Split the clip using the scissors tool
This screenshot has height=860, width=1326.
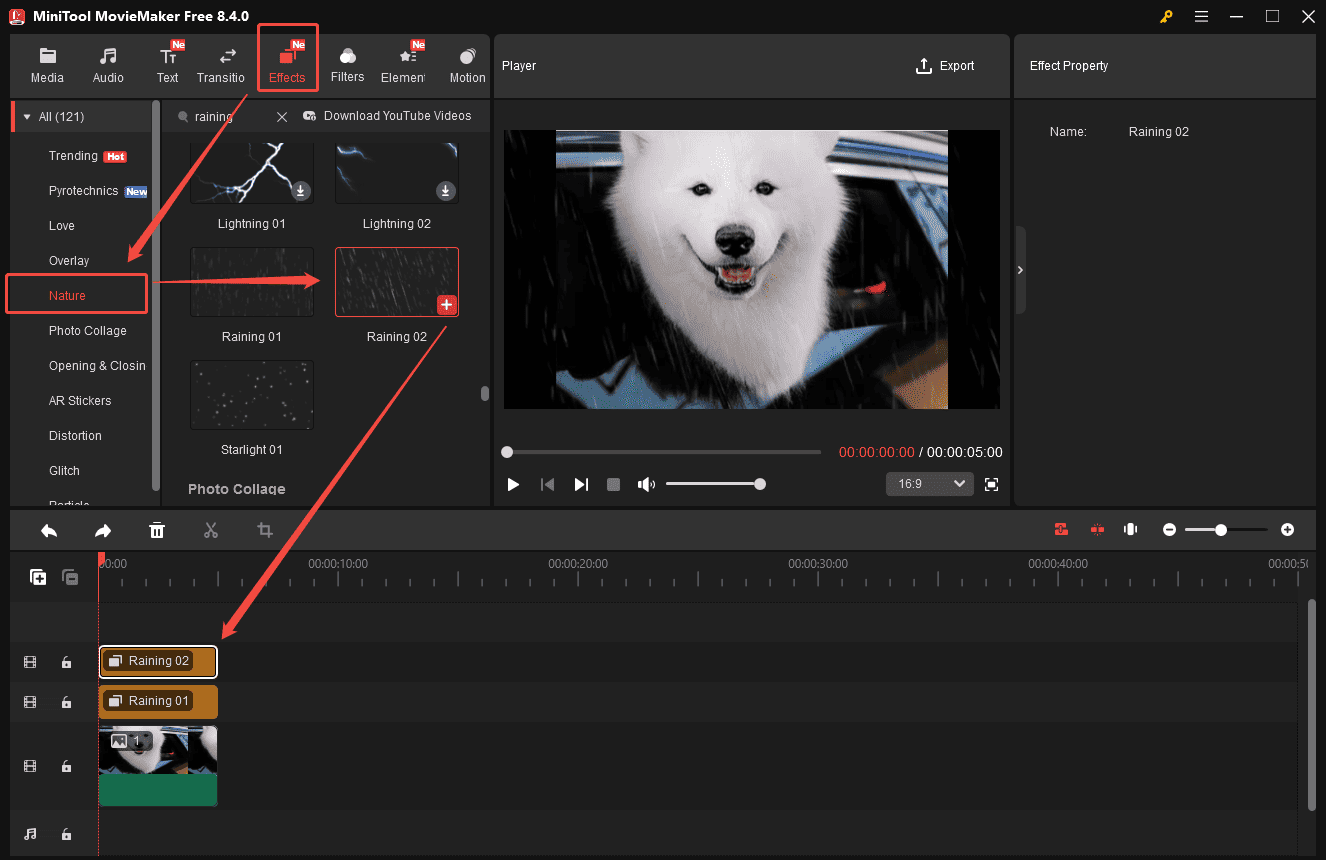pyautogui.click(x=211, y=530)
